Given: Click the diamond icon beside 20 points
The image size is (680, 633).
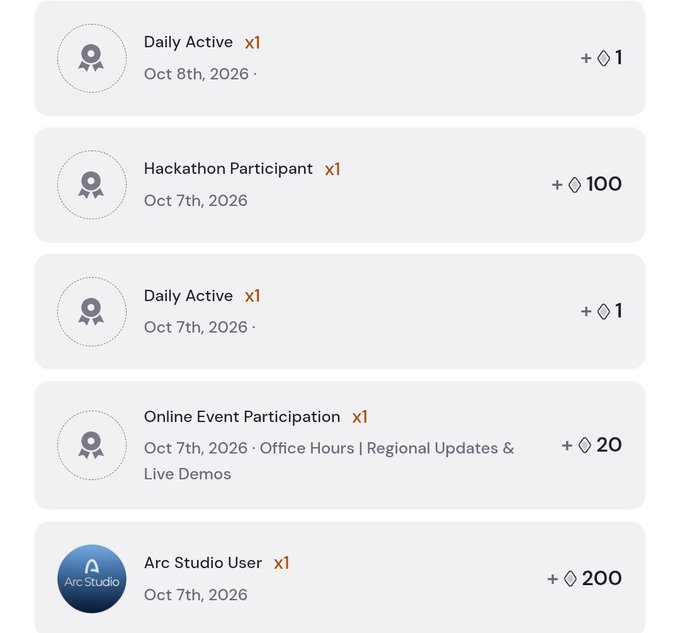Looking at the screenshot, I should point(585,445).
